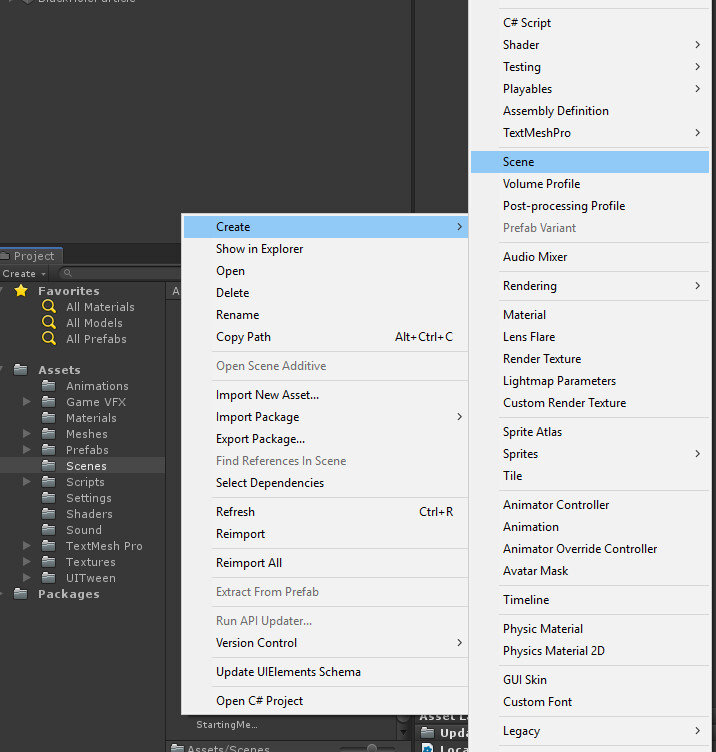Click the All Prefabs search icon
The height and width of the screenshot is (752, 716).
[48, 338]
